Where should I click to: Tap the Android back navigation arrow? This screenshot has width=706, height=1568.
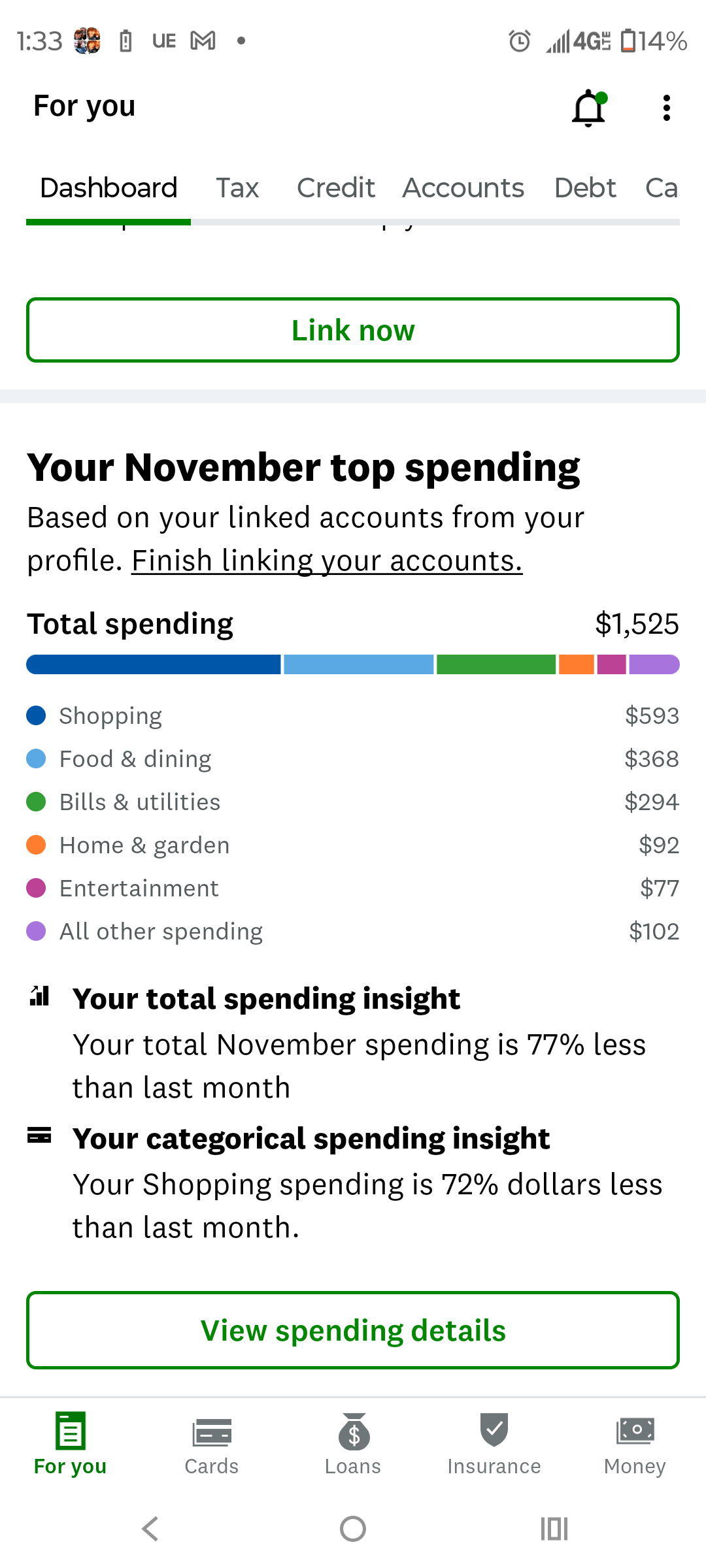[x=150, y=1529]
